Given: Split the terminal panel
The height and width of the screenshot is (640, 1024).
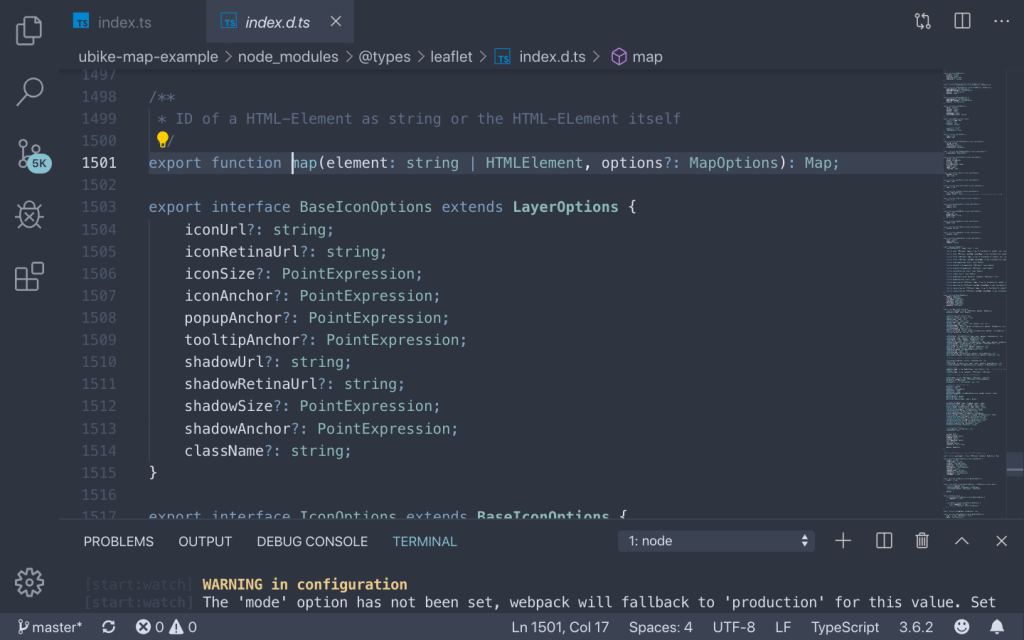Looking at the screenshot, I should point(884,541).
